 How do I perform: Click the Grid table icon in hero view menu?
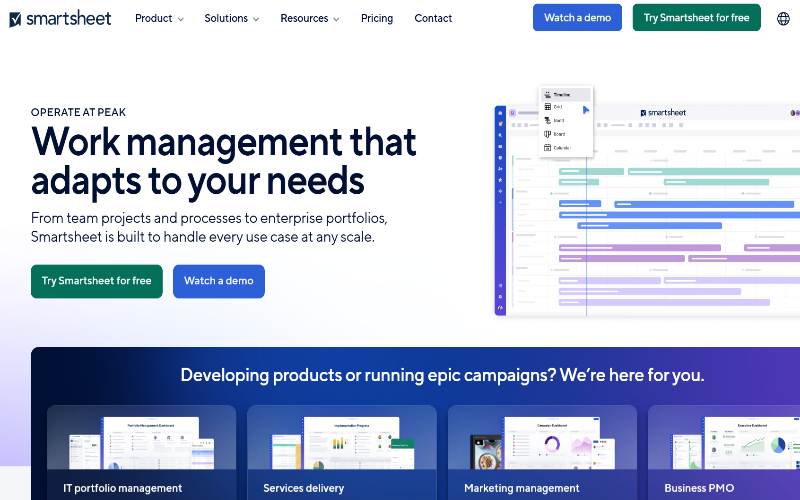pos(547,107)
